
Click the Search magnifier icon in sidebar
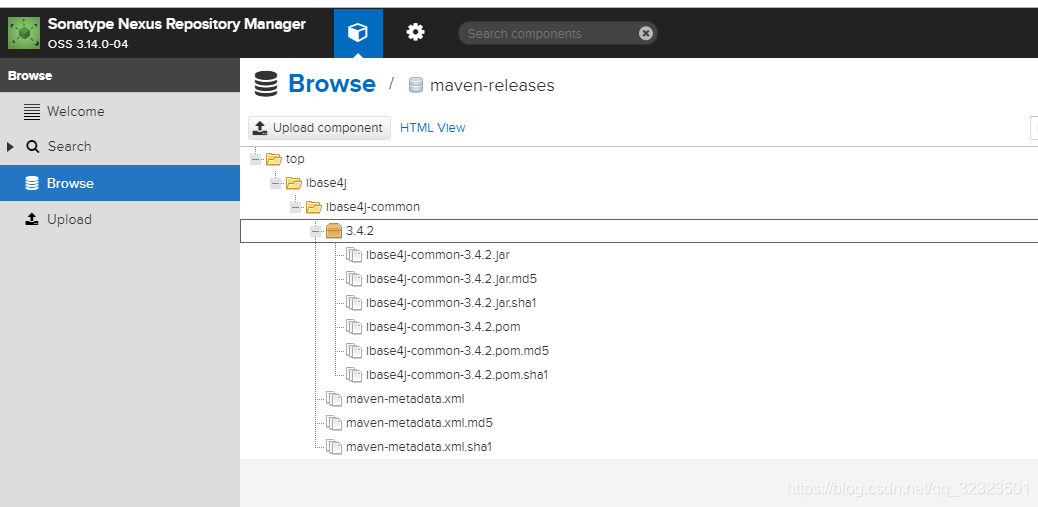tap(32, 147)
